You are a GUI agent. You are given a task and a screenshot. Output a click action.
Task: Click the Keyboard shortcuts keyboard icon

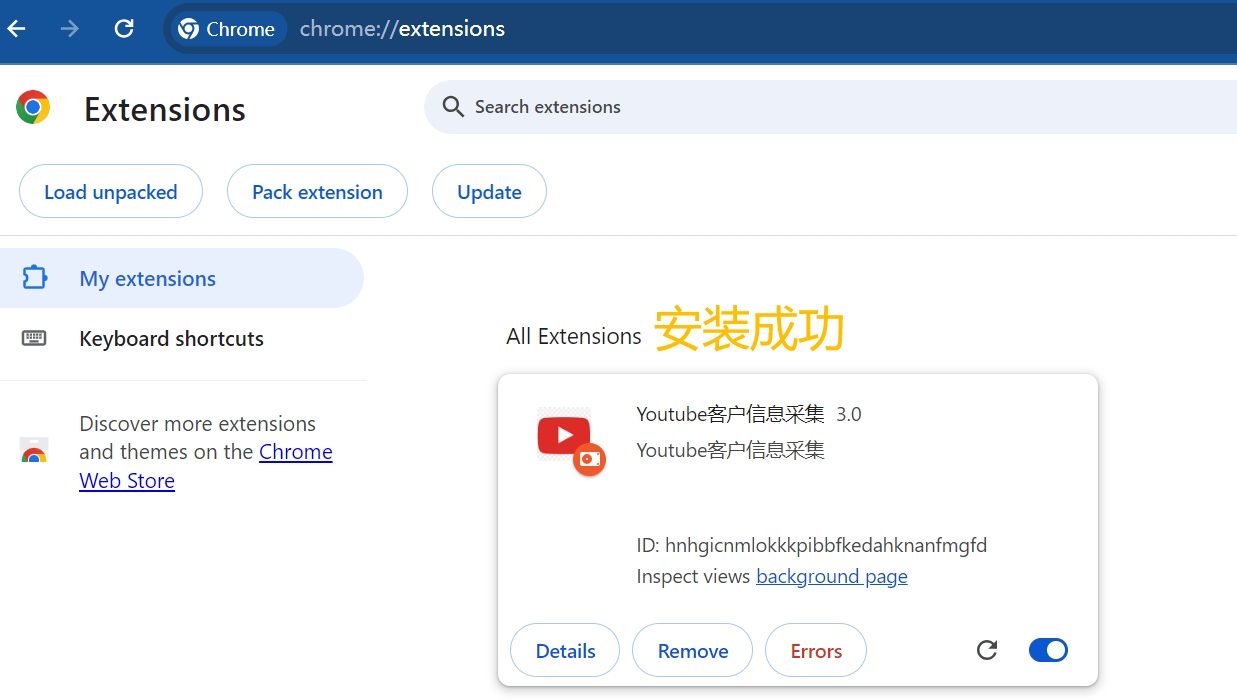tap(34, 338)
